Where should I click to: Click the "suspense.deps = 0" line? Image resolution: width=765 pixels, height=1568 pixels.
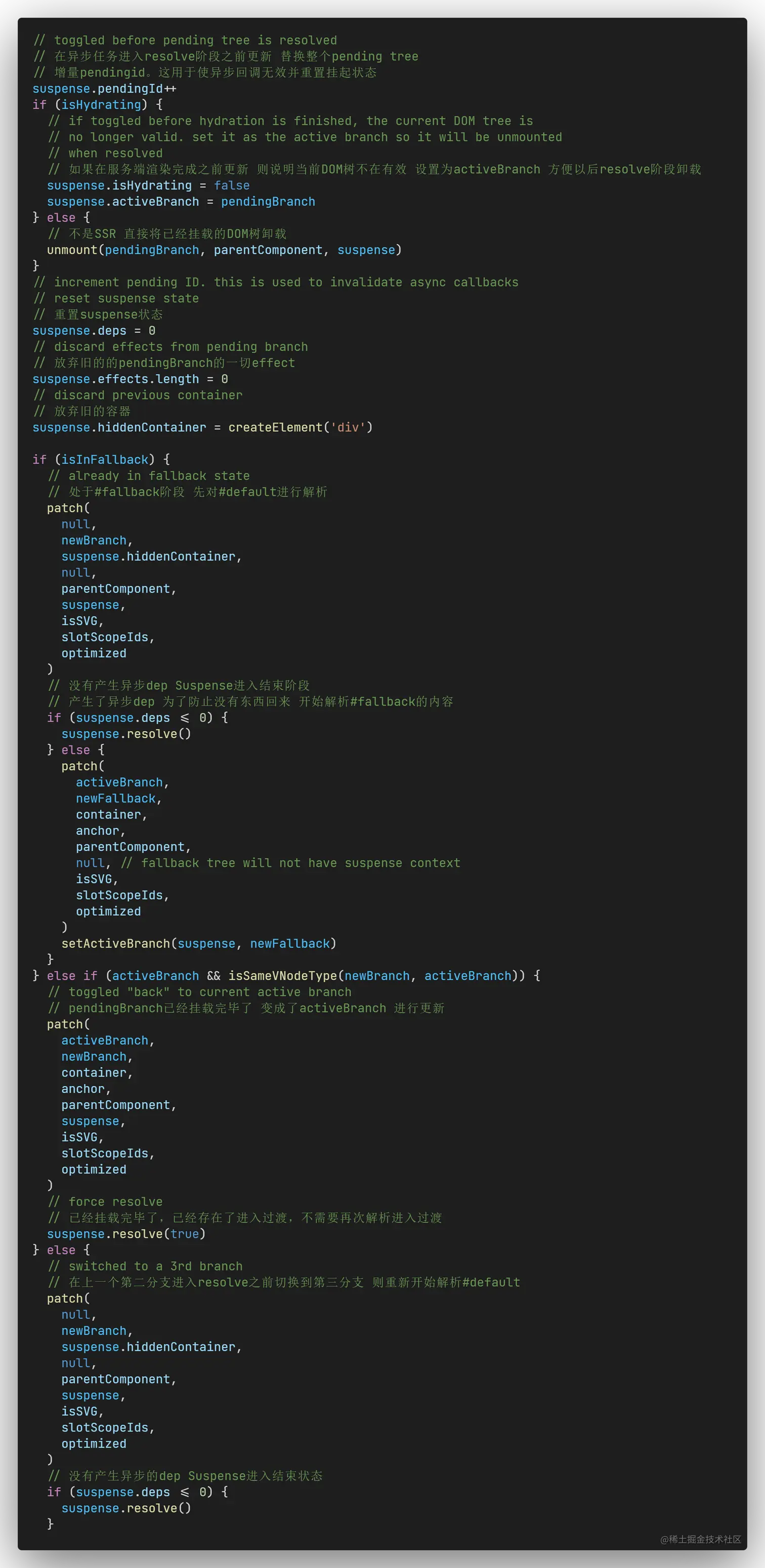tap(94, 331)
